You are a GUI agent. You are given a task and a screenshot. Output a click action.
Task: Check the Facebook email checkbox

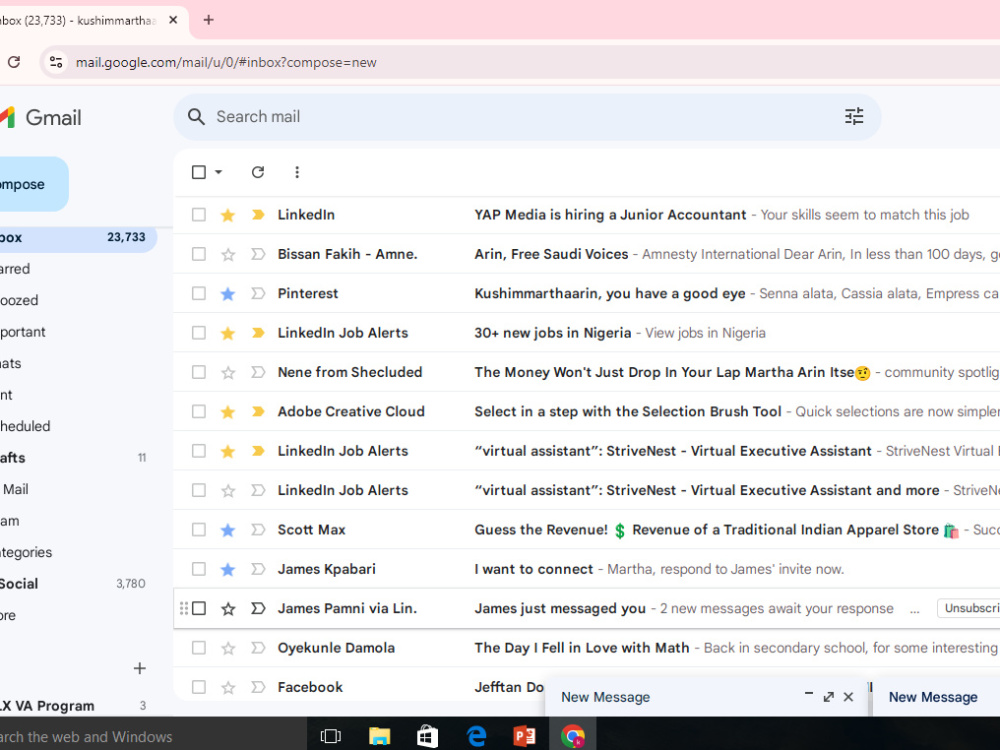199,687
